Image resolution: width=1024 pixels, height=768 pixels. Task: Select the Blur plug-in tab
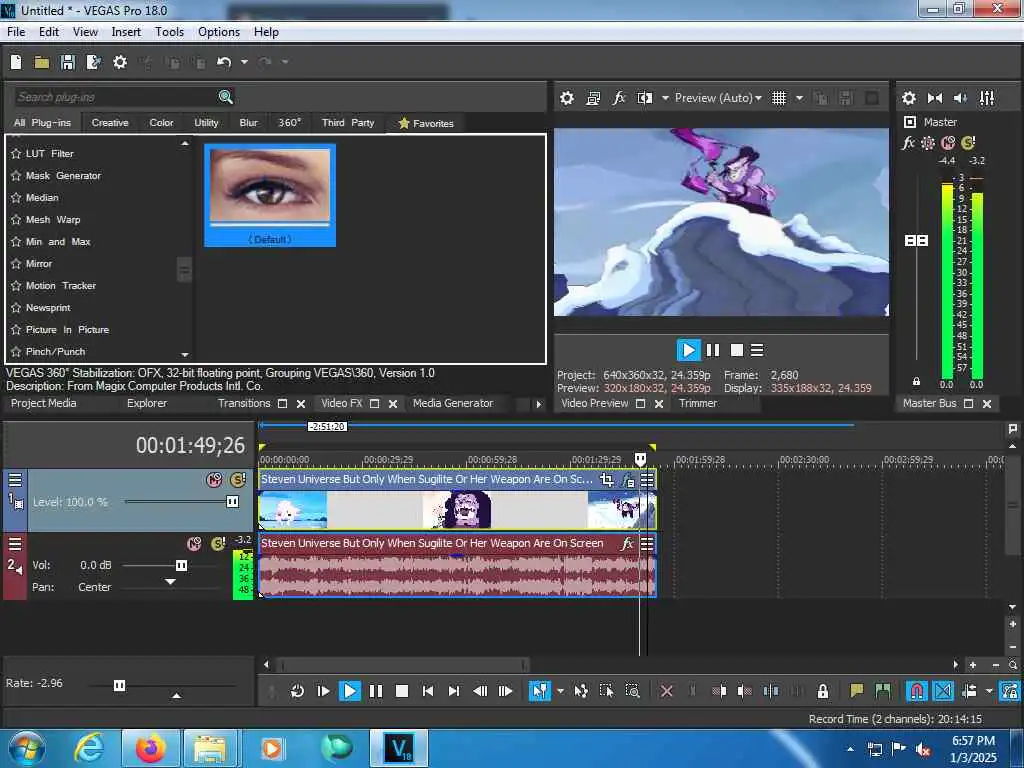[x=248, y=123]
